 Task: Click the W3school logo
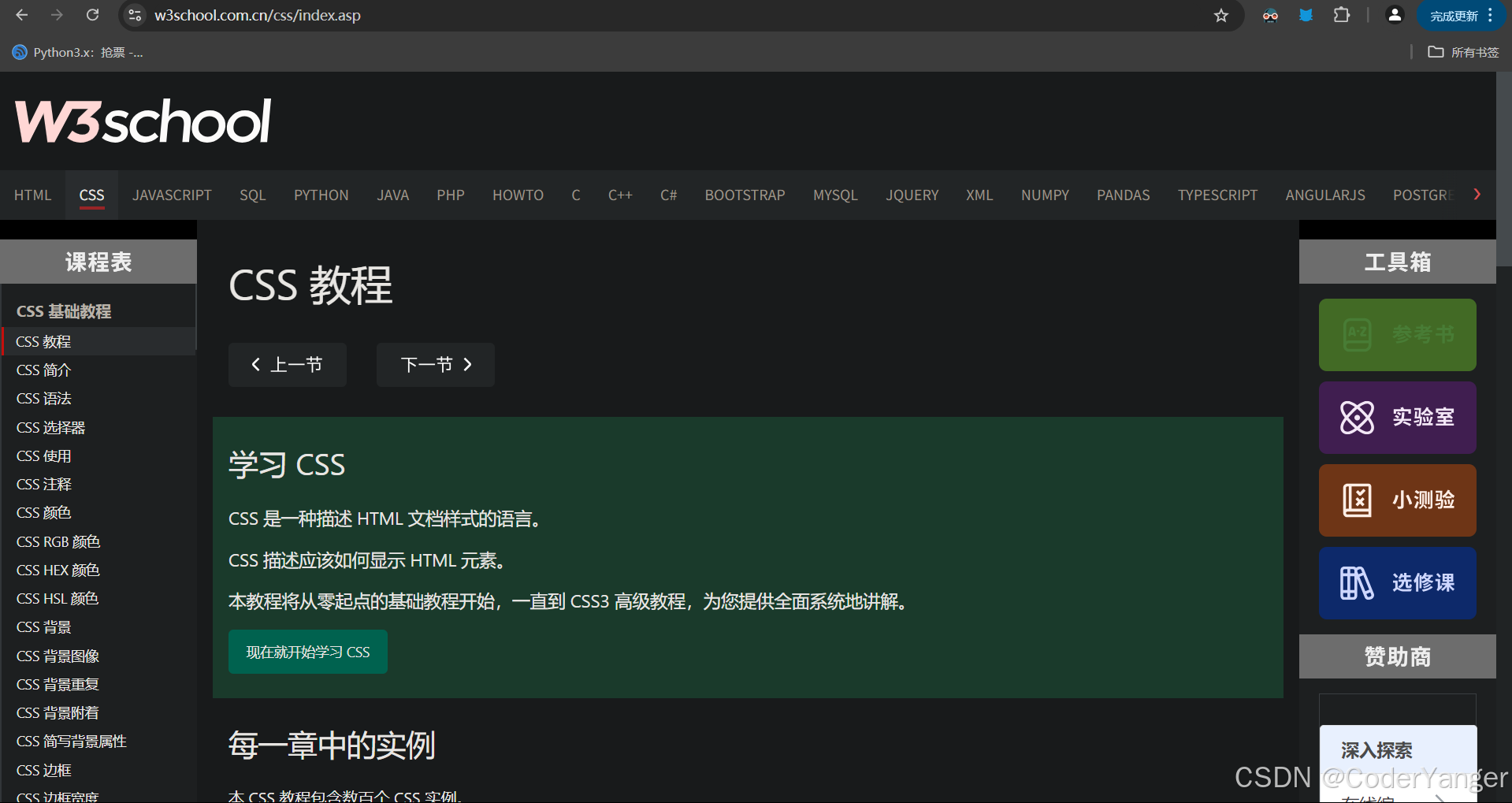[x=143, y=121]
